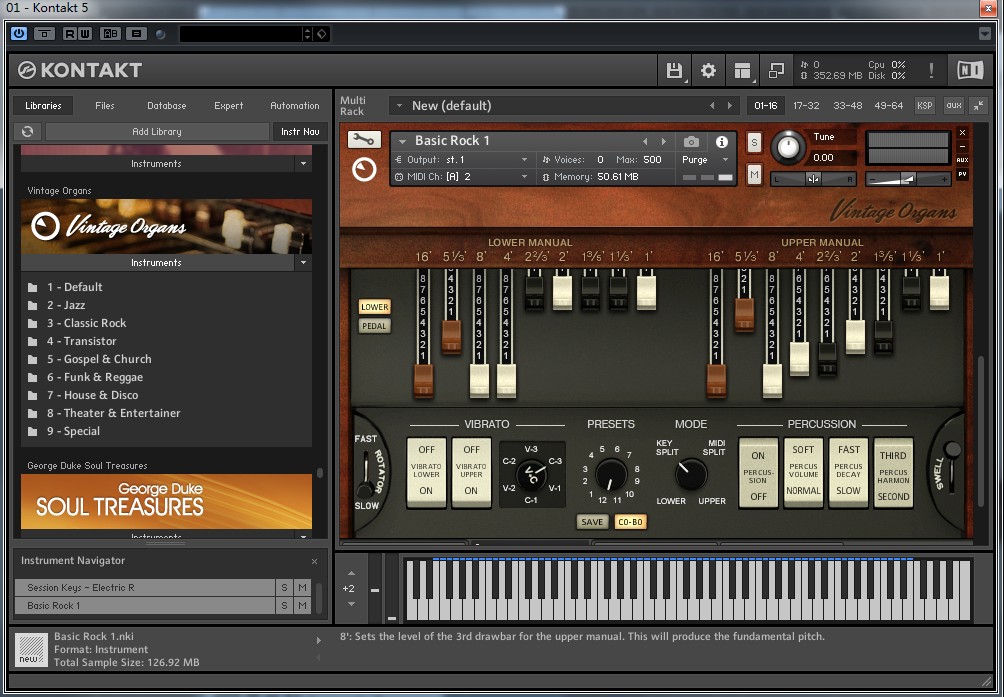The image size is (1004, 697).
Task: Open Kontakt save menu disk icon
Action: [x=674, y=70]
